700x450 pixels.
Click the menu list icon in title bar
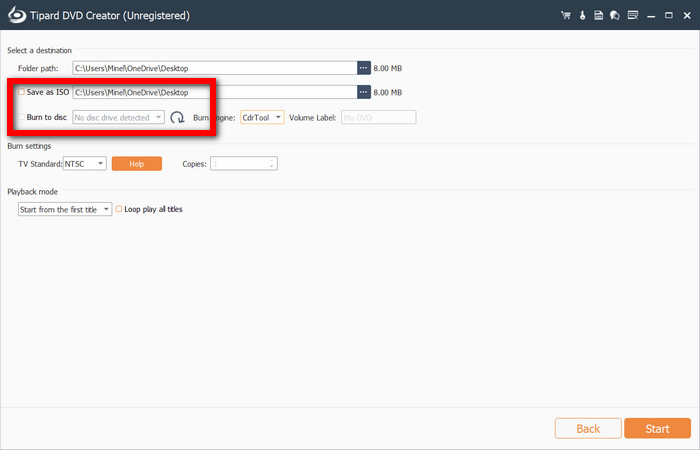(631, 16)
